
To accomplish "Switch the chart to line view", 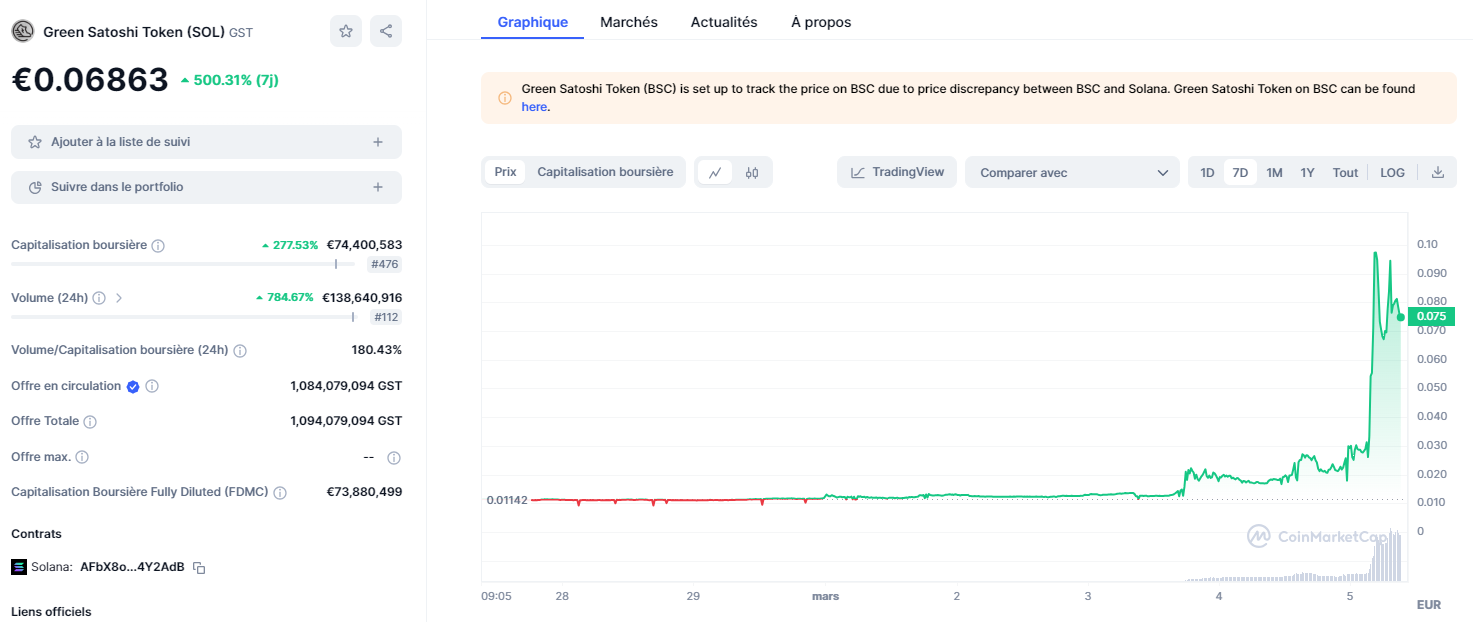I will pyautogui.click(x=715, y=172).
